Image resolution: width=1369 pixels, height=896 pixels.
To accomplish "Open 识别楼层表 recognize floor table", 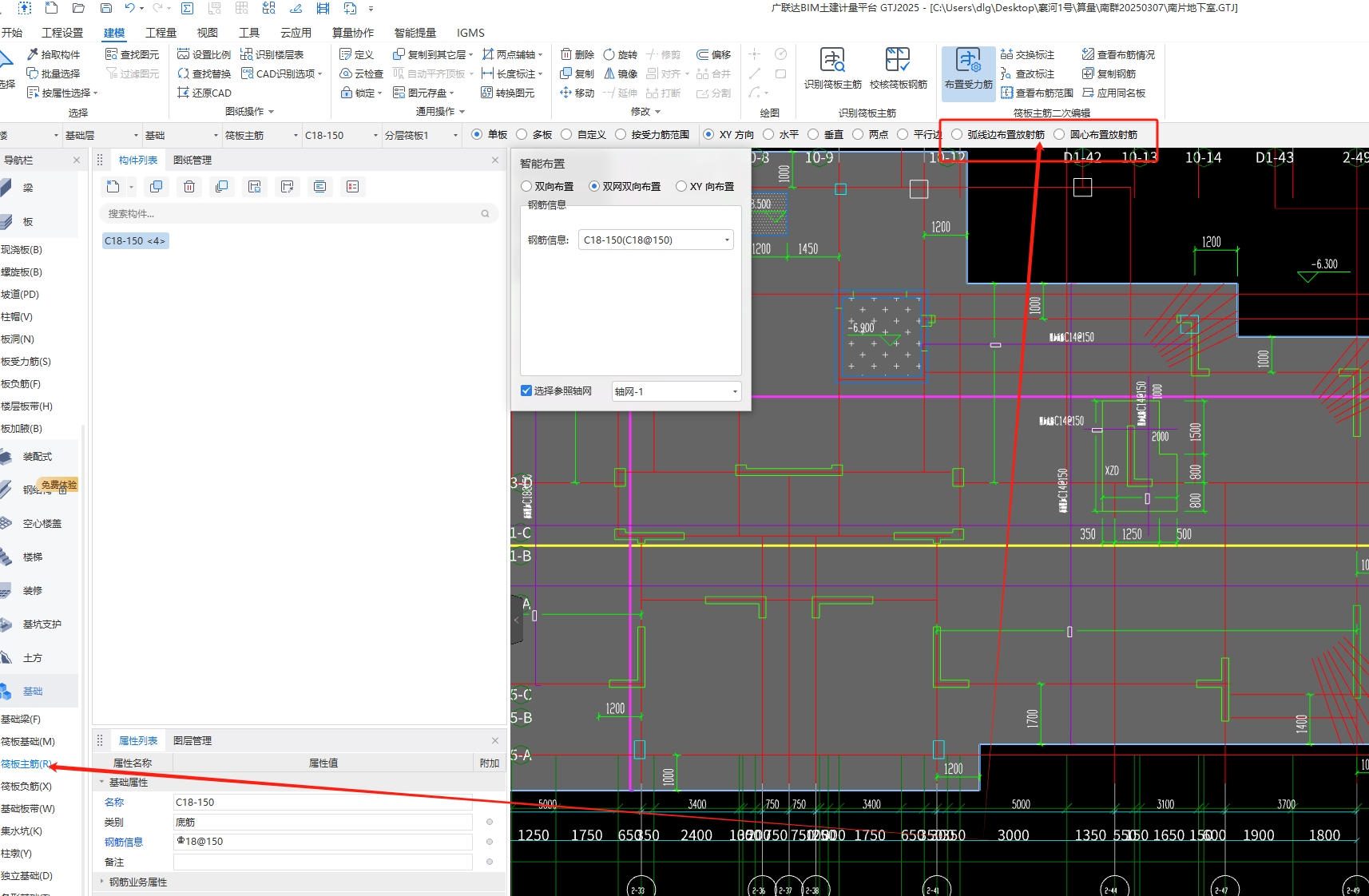I will tap(272, 54).
